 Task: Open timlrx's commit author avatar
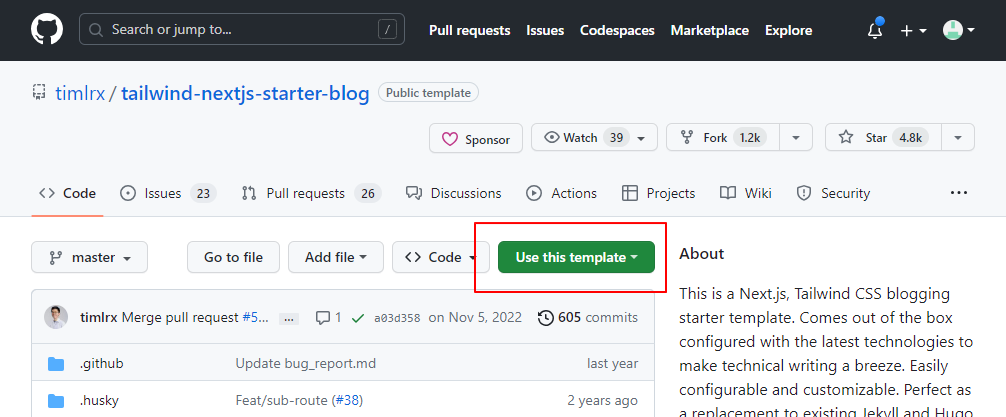[x=56, y=318]
